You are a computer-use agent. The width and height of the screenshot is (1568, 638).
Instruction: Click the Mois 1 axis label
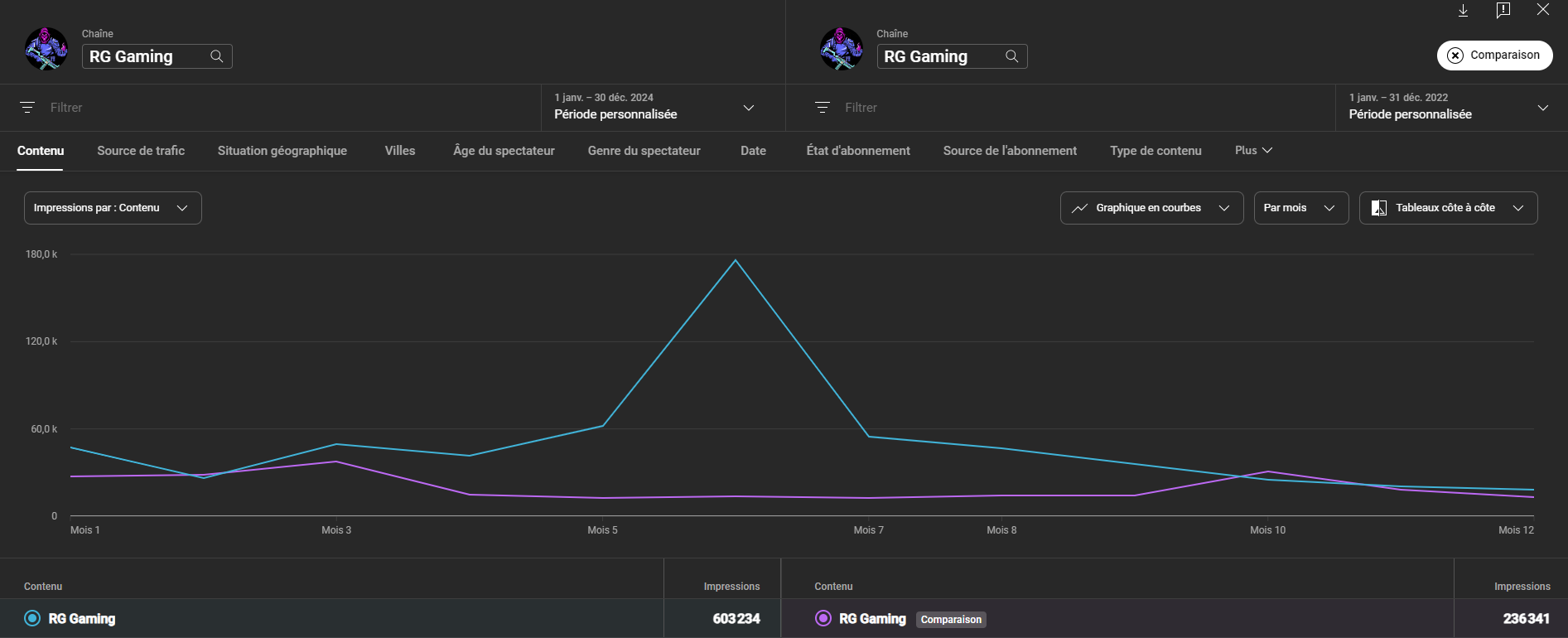pos(84,530)
